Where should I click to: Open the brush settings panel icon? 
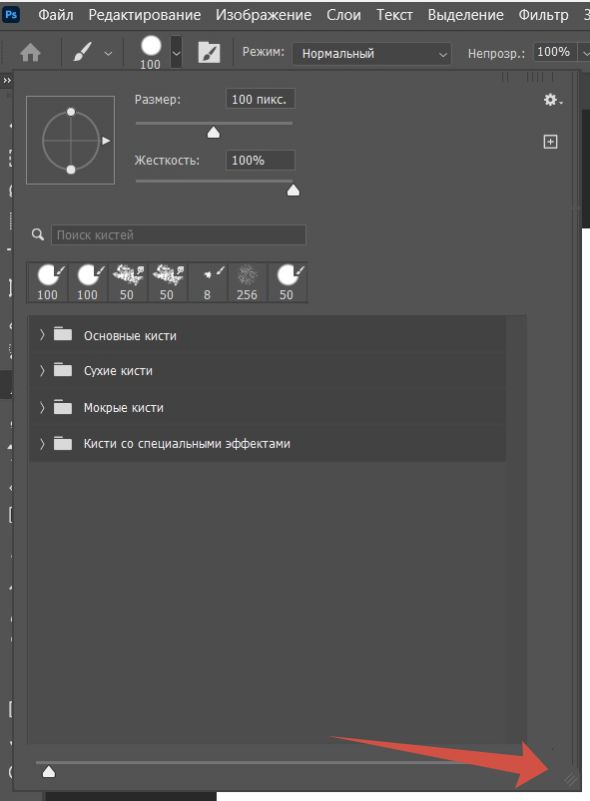pos(209,53)
